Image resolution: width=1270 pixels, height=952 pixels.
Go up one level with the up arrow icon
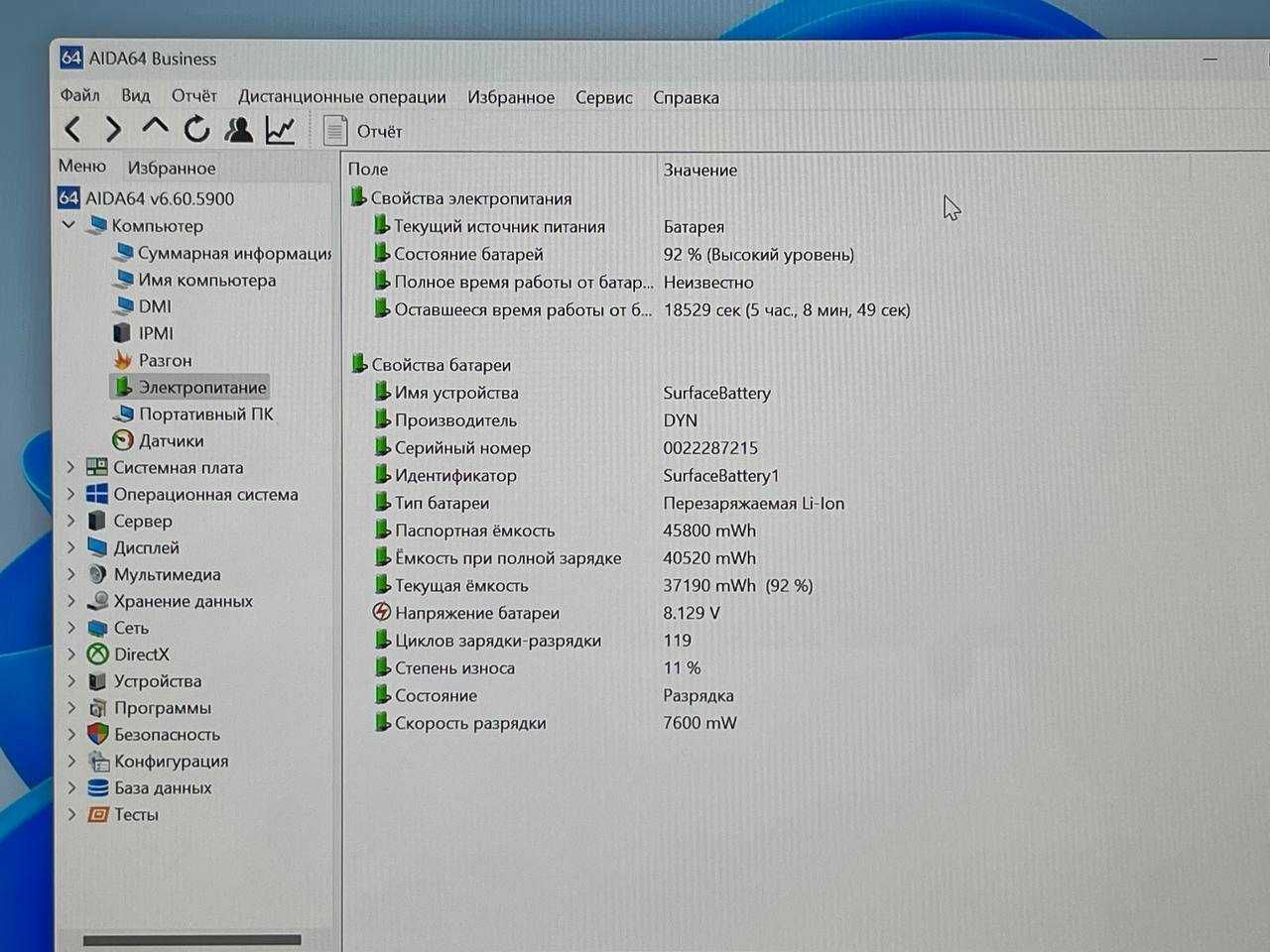[x=155, y=128]
